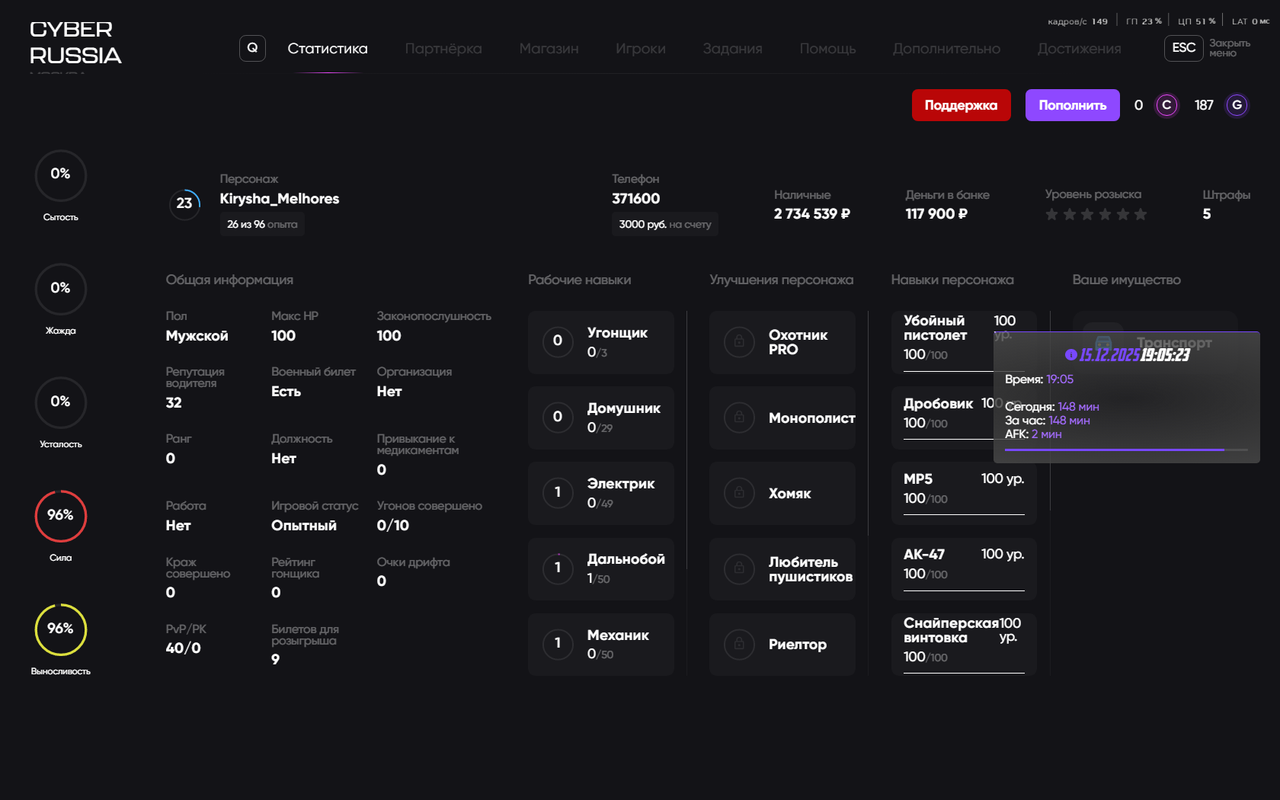This screenshot has height=800, width=1280.
Task: Click the Сегодня: 148 мин line
Action: click(x=1053, y=407)
